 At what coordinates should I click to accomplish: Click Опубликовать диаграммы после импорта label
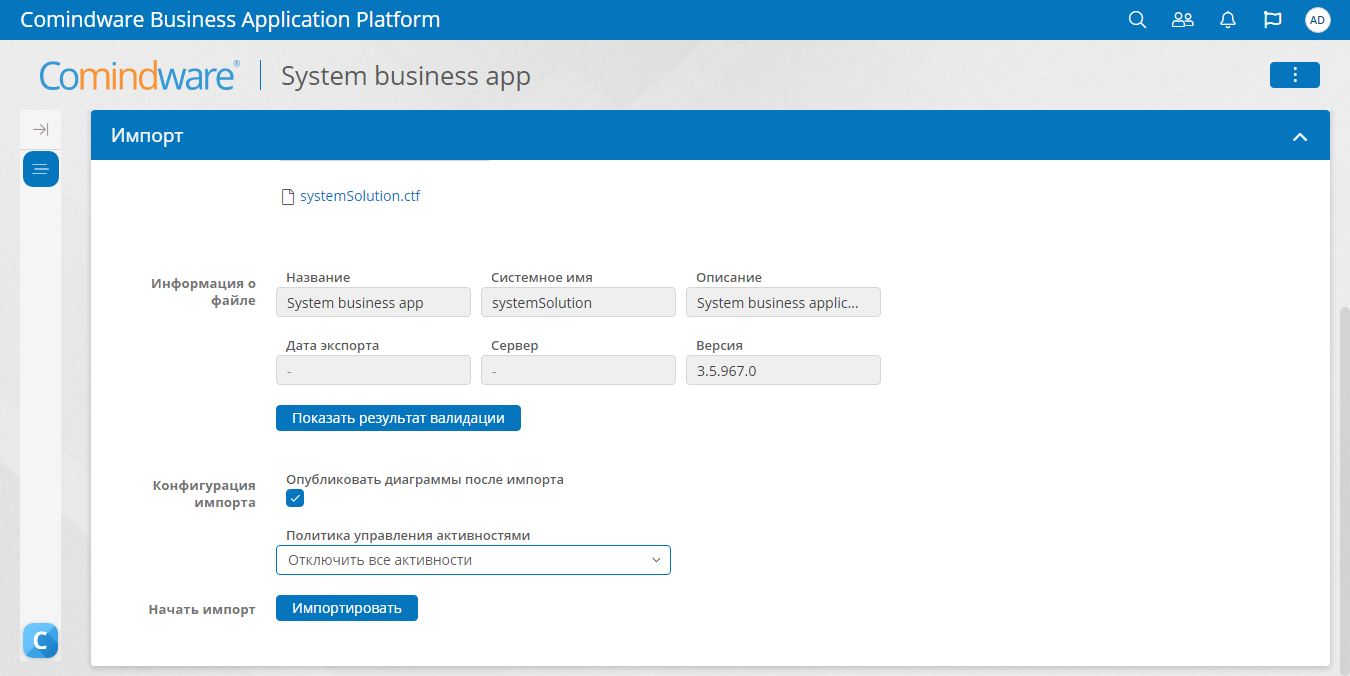425,479
